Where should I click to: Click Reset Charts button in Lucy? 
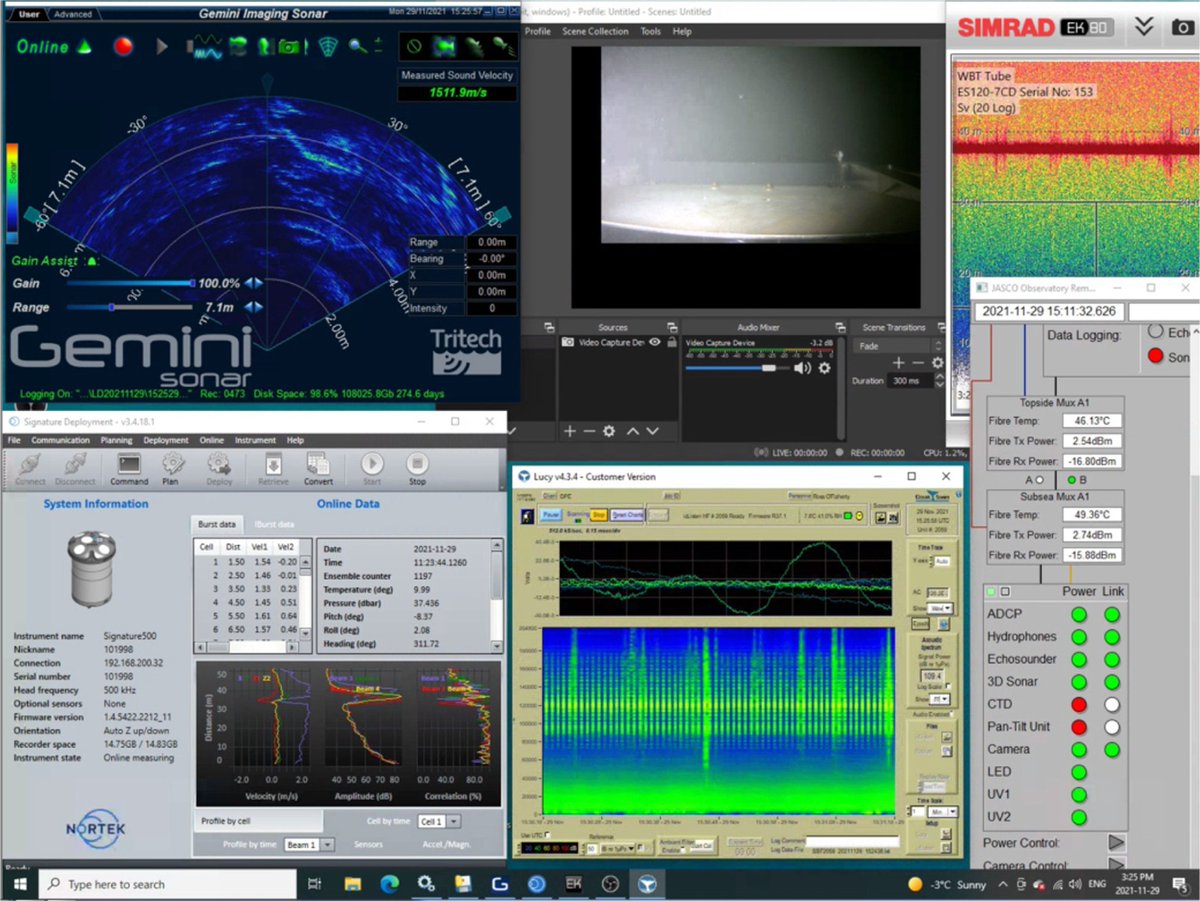(x=628, y=514)
